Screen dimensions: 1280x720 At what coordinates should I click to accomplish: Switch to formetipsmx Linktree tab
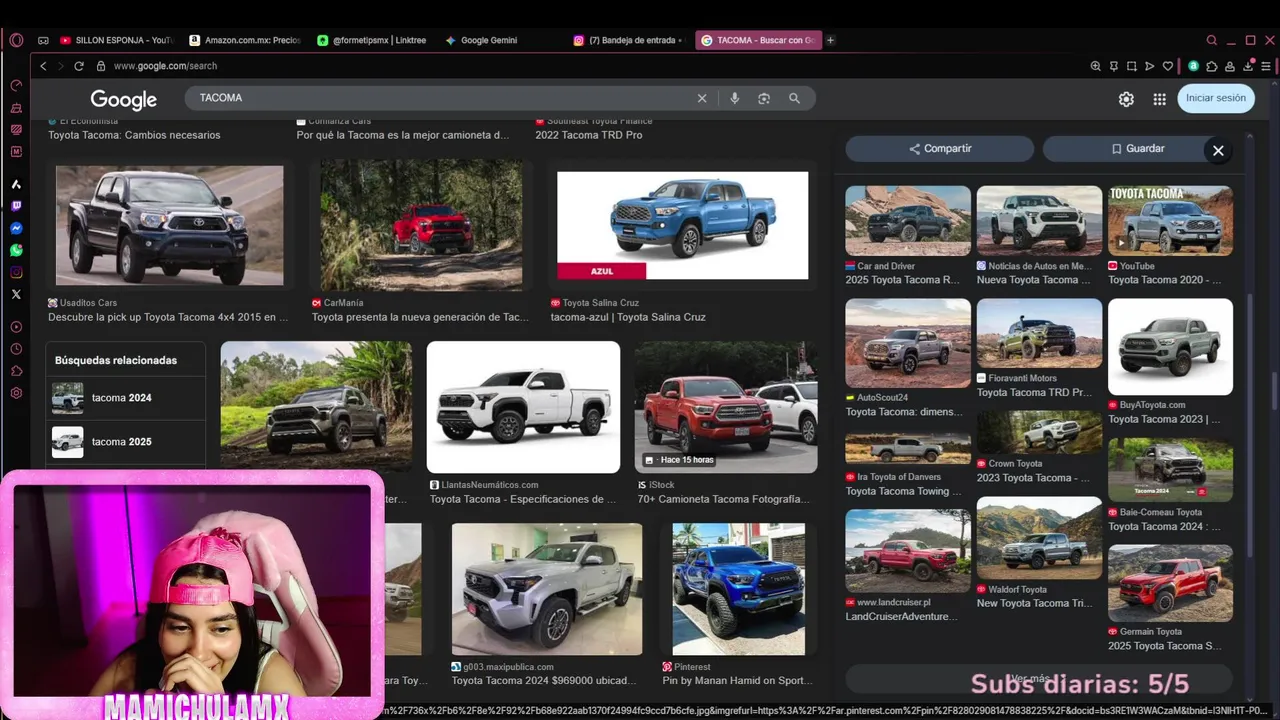click(x=373, y=40)
